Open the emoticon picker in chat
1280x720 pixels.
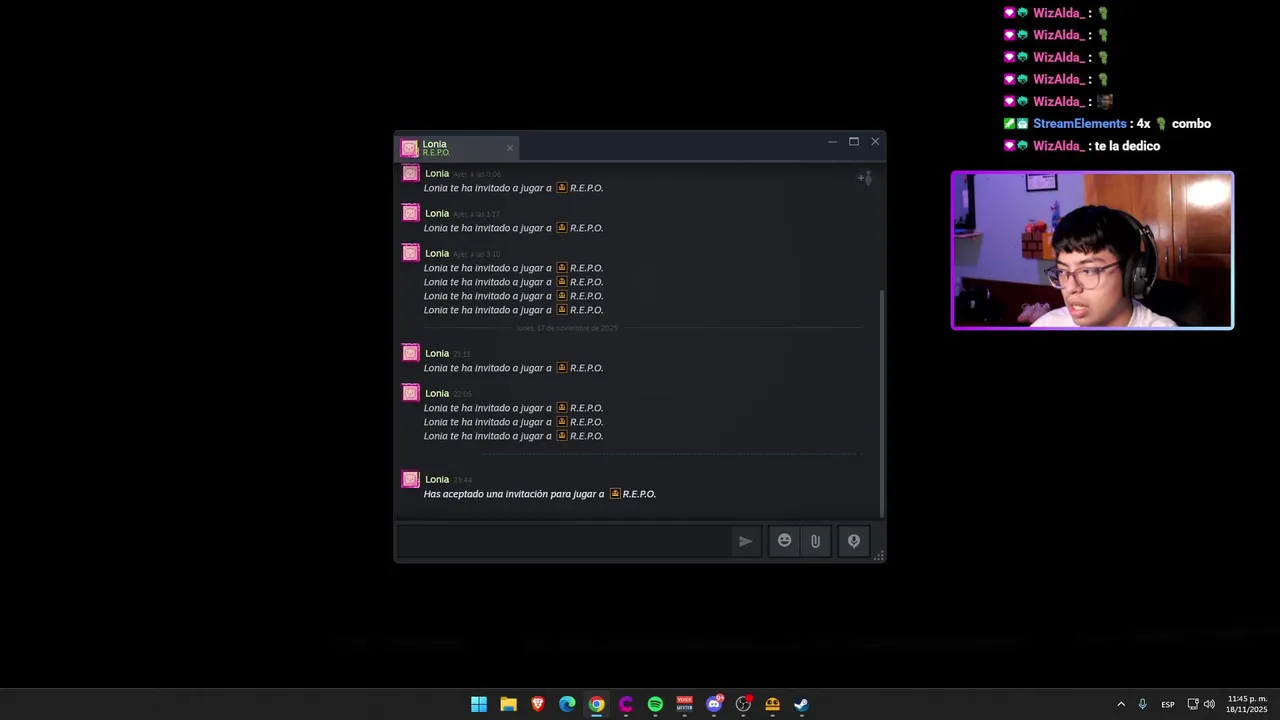(x=784, y=541)
